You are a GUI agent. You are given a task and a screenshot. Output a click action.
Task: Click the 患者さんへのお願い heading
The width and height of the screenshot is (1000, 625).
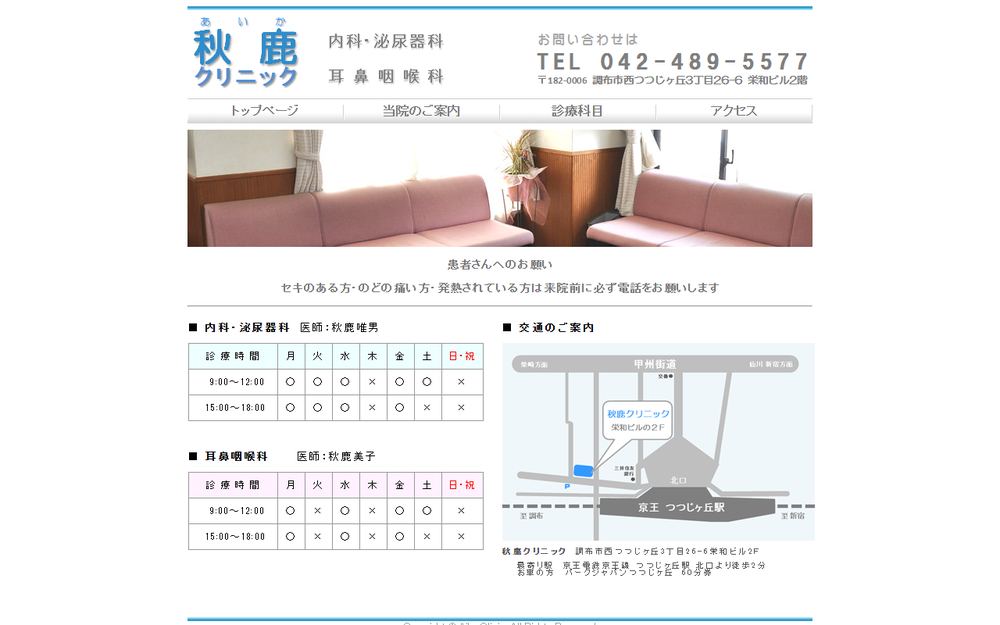pos(500,264)
